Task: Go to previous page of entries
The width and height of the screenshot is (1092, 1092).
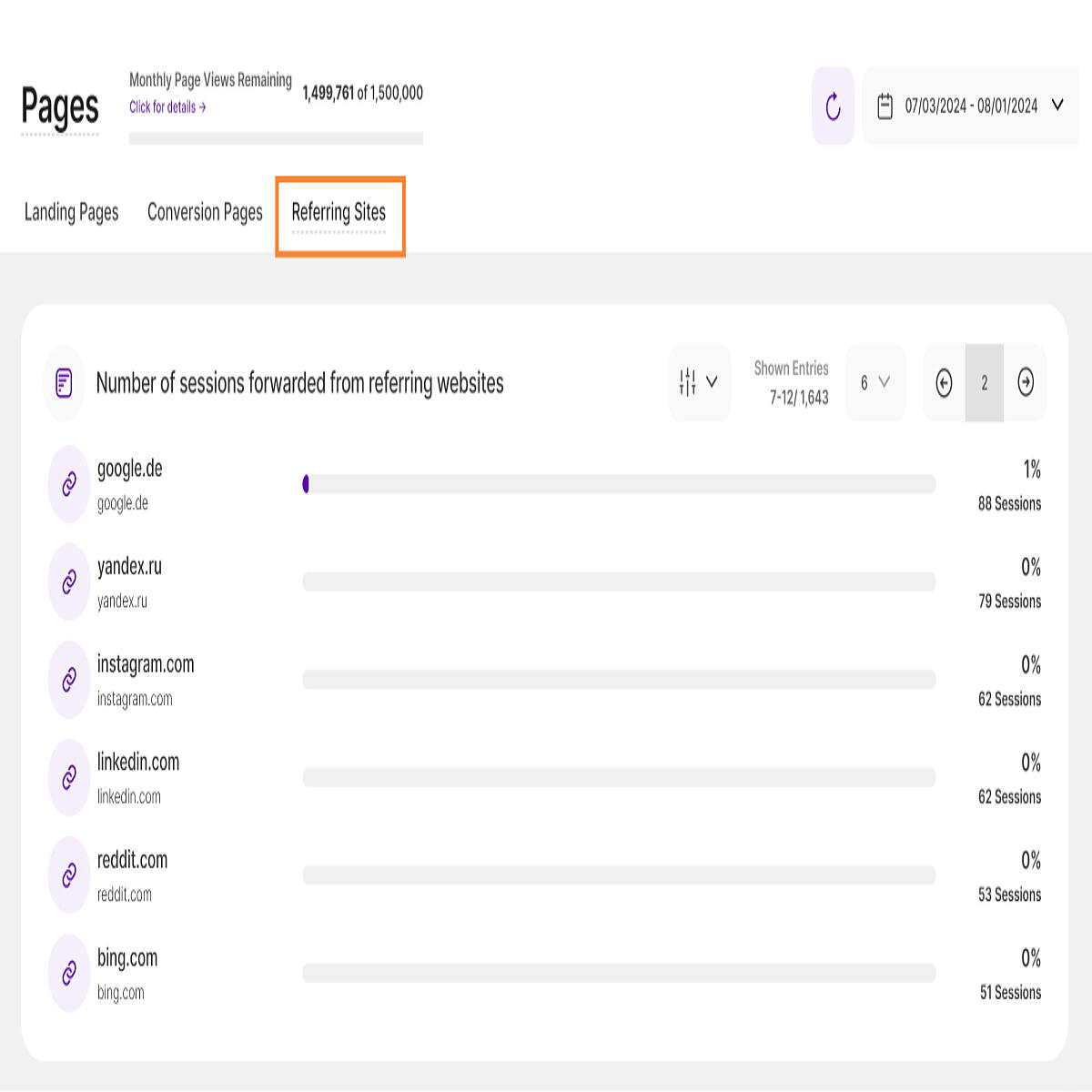Action: (944, 383)
